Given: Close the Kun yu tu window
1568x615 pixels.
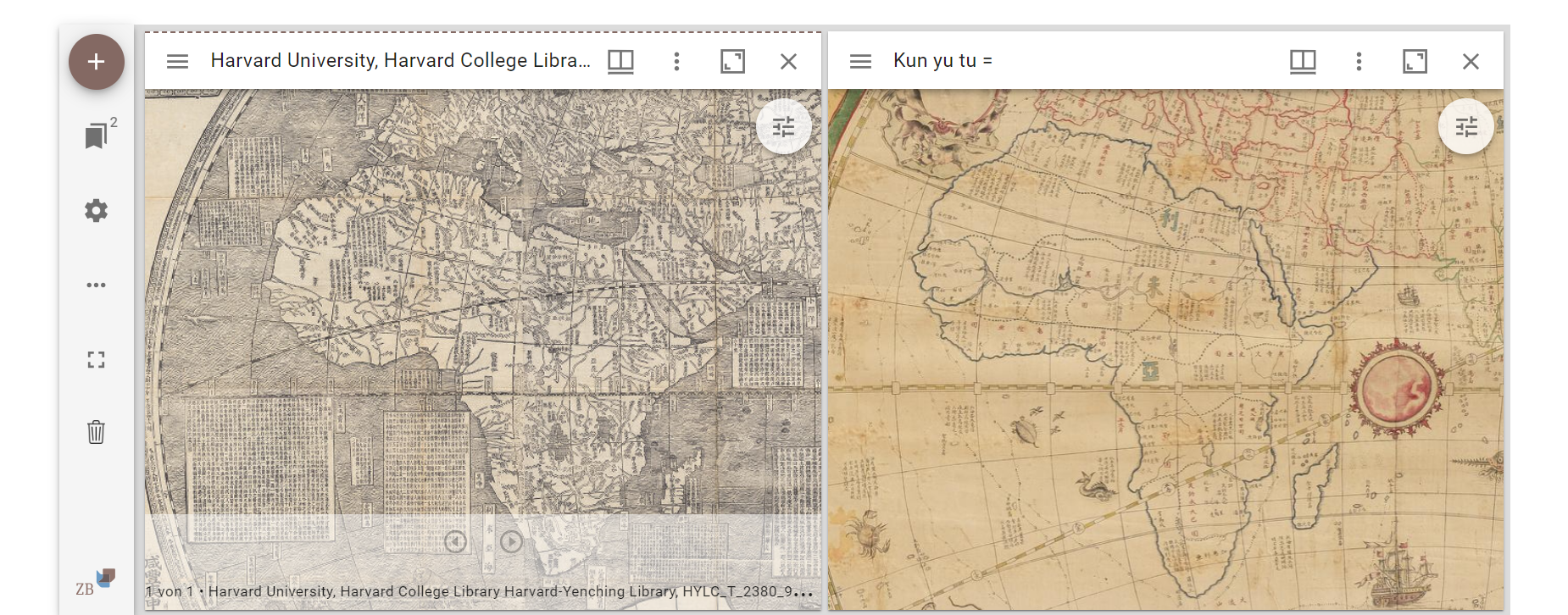Looking at the screenshot, I should (1471, 61).
